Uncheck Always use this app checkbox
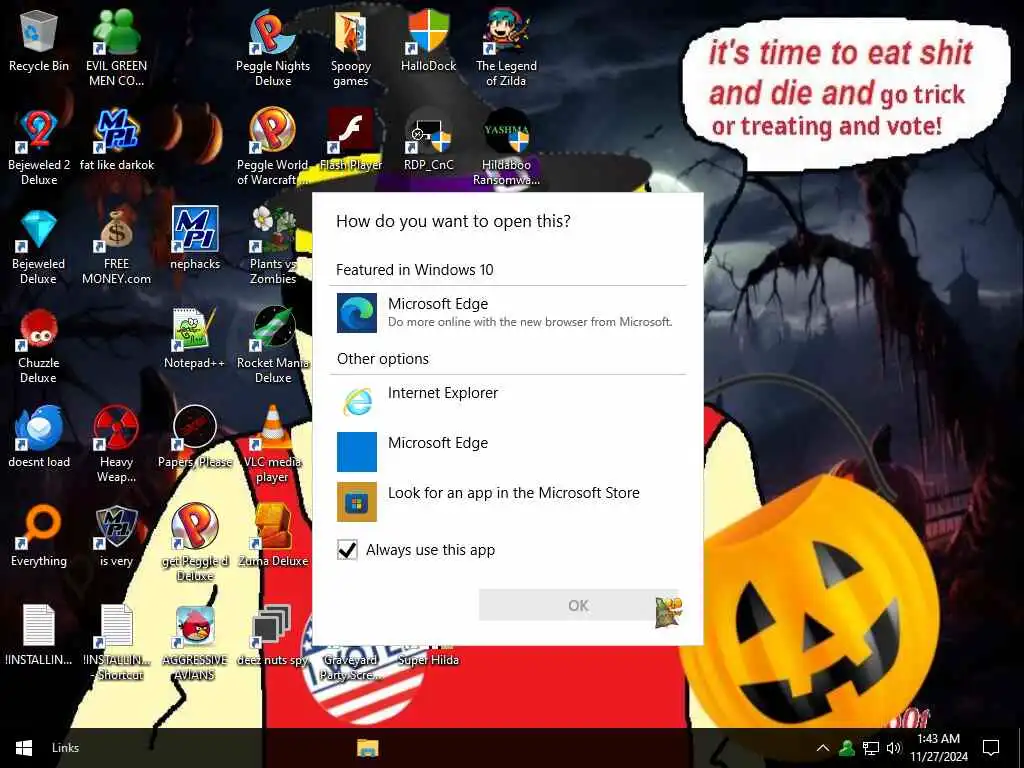 347,550
